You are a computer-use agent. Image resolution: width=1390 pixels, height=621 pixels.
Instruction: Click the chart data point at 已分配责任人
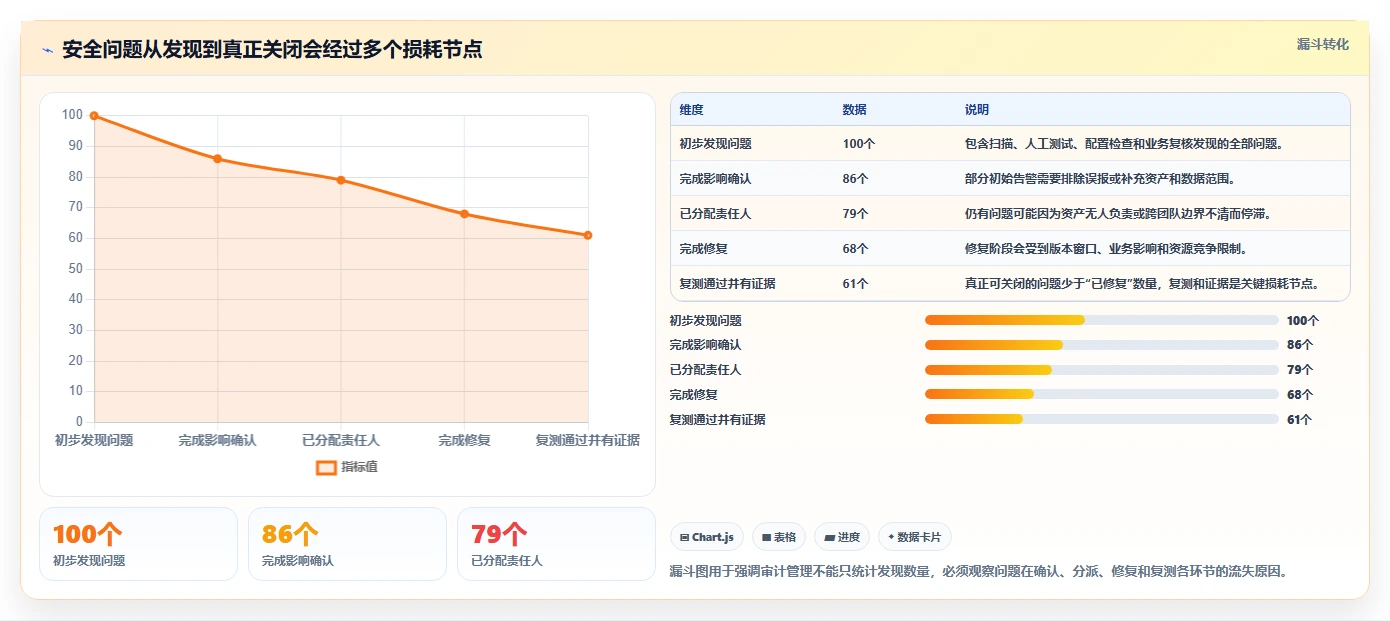pos(341,180)
